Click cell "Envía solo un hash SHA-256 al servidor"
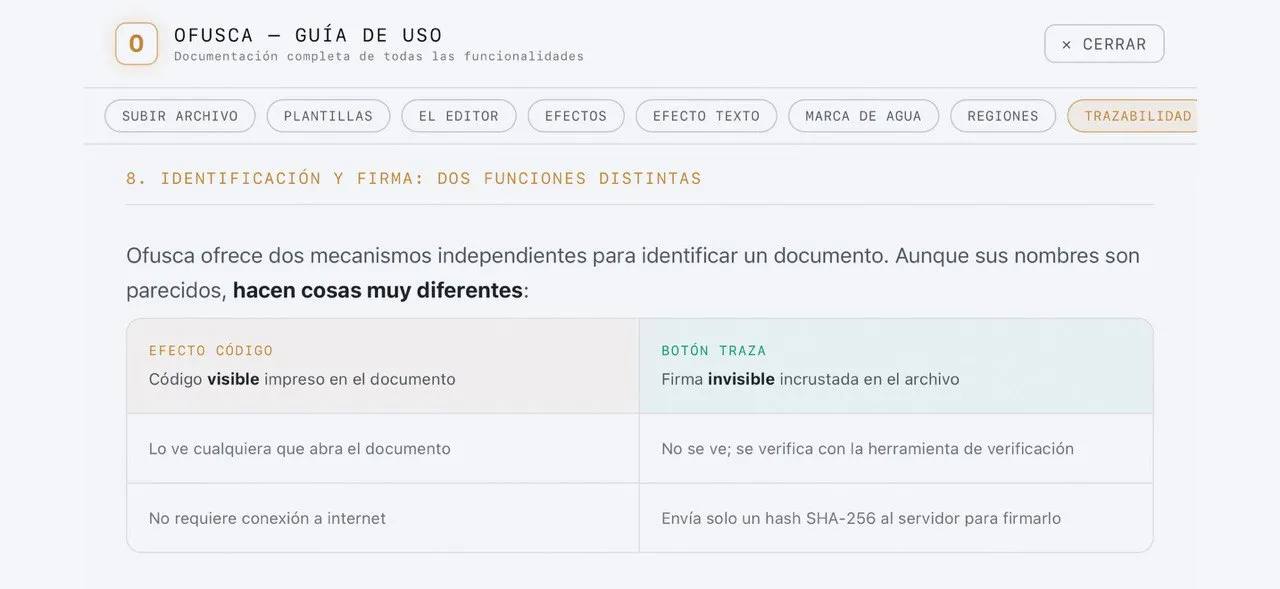1280x589 pixels. point(896,518)
